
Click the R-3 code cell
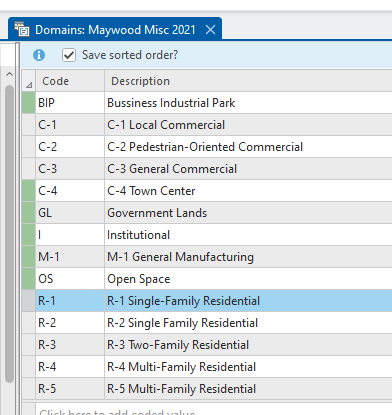point(70,345)
